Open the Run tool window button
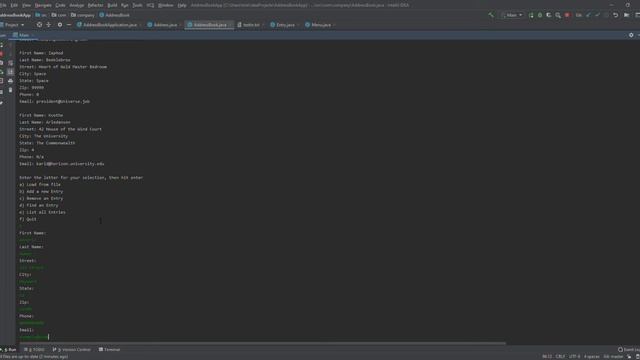 (x=9, y=350)
